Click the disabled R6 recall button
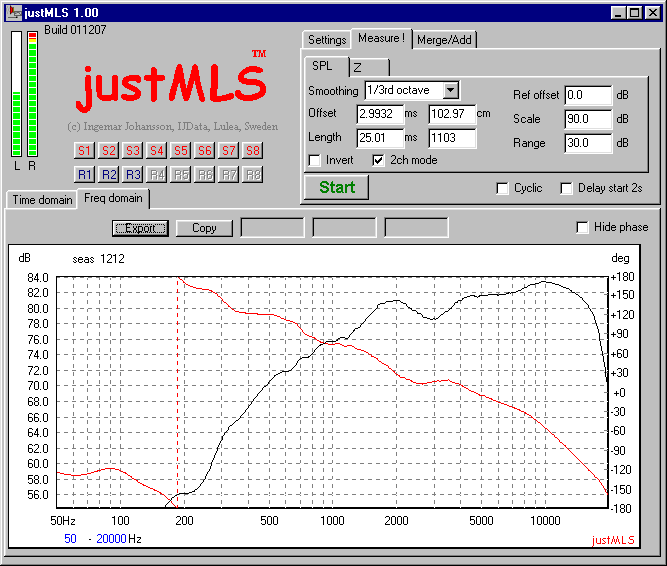Viewport: 667px width, 566px height. (204, 174)
